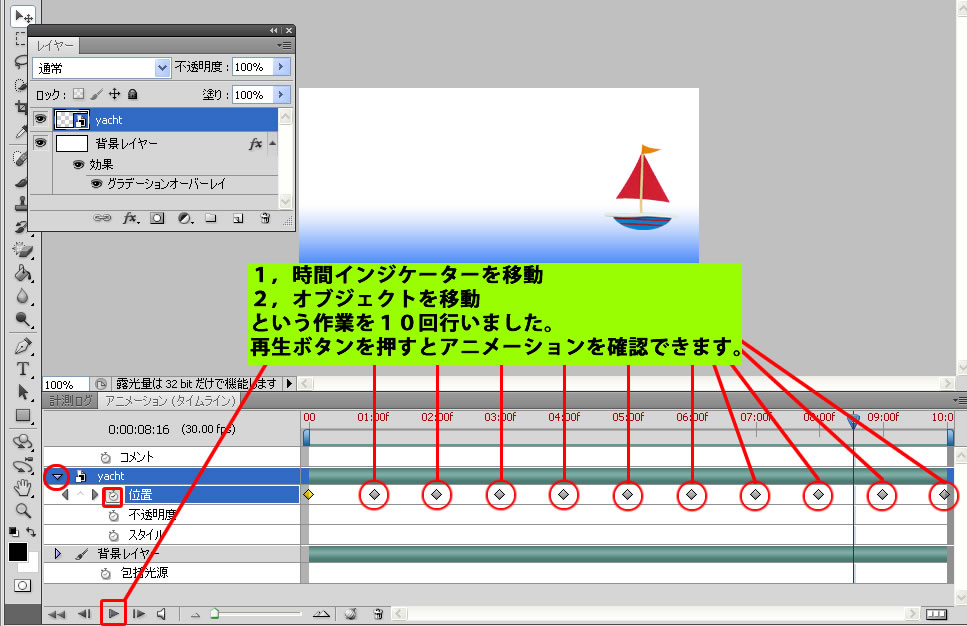Select the Move tool in toolbar
This screenshot has width=967, height=626.
(22, 15)
